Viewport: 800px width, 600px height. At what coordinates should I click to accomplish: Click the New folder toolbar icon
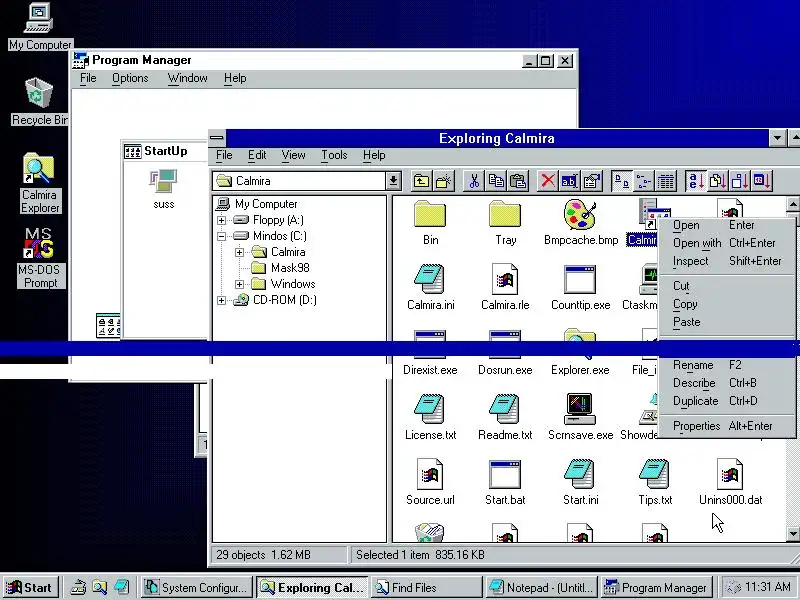(444, 181)
